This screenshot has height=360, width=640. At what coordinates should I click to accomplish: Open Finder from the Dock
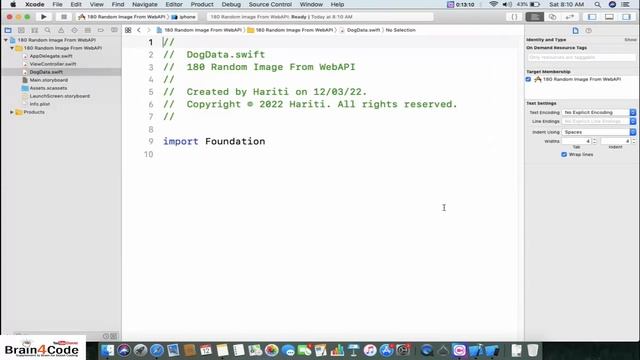108,351
